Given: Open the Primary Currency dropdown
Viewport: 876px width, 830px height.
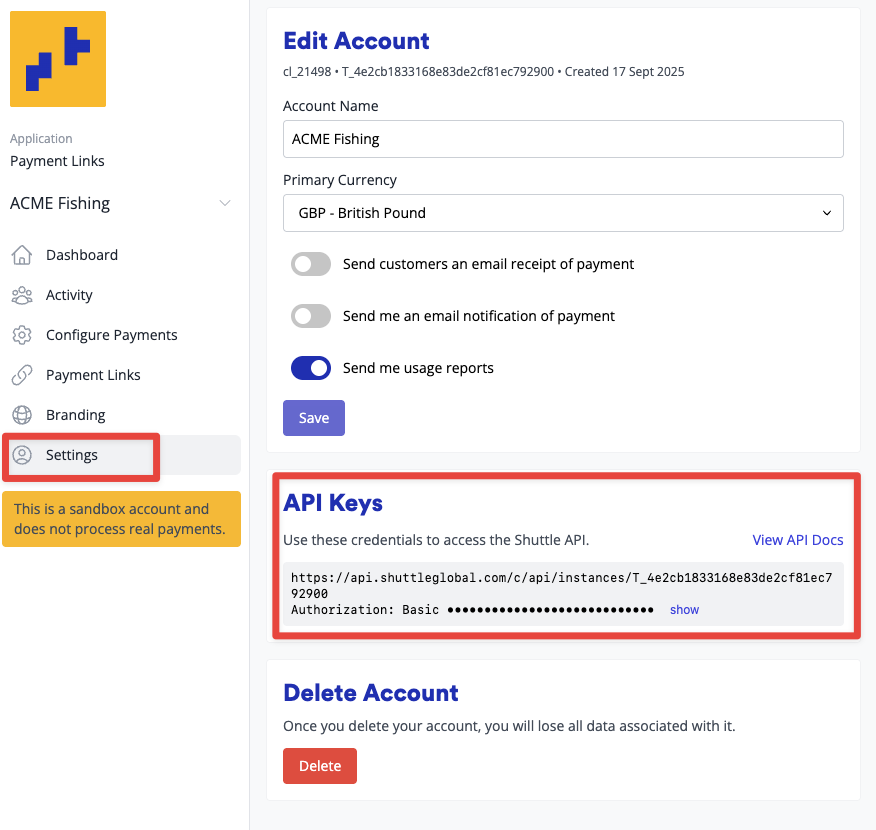Looking at the screenshot, I should click(563, 213).
